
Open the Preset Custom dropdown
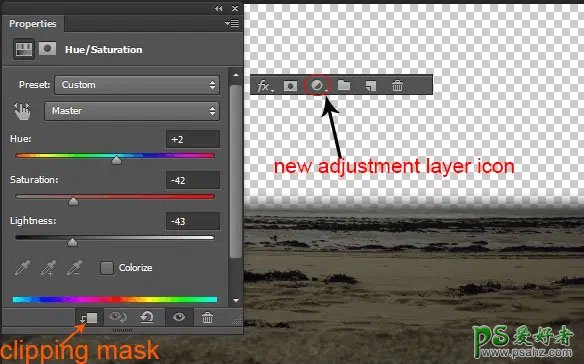(x=137, y=85)
